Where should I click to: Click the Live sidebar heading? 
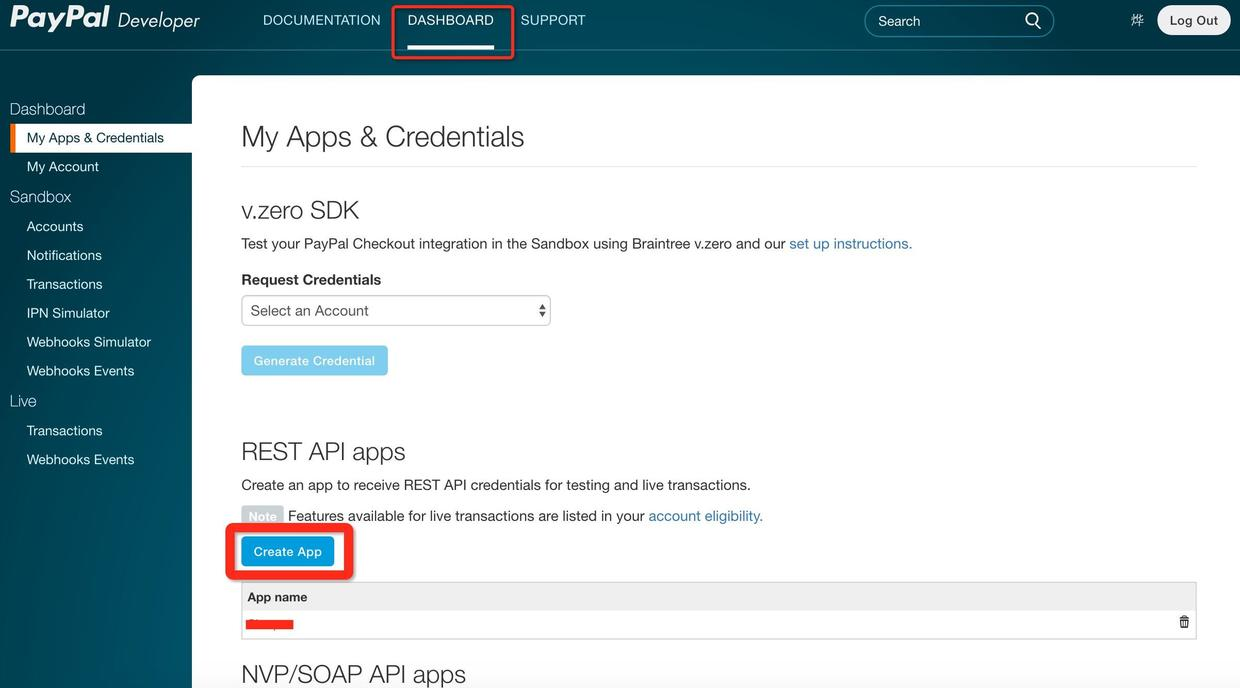point(23,401)
